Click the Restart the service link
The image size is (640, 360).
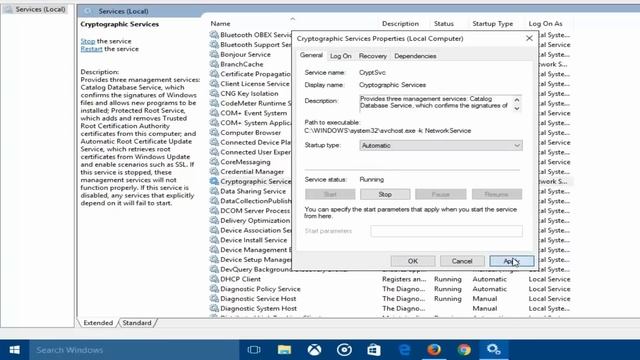click(x=91, y=49)
